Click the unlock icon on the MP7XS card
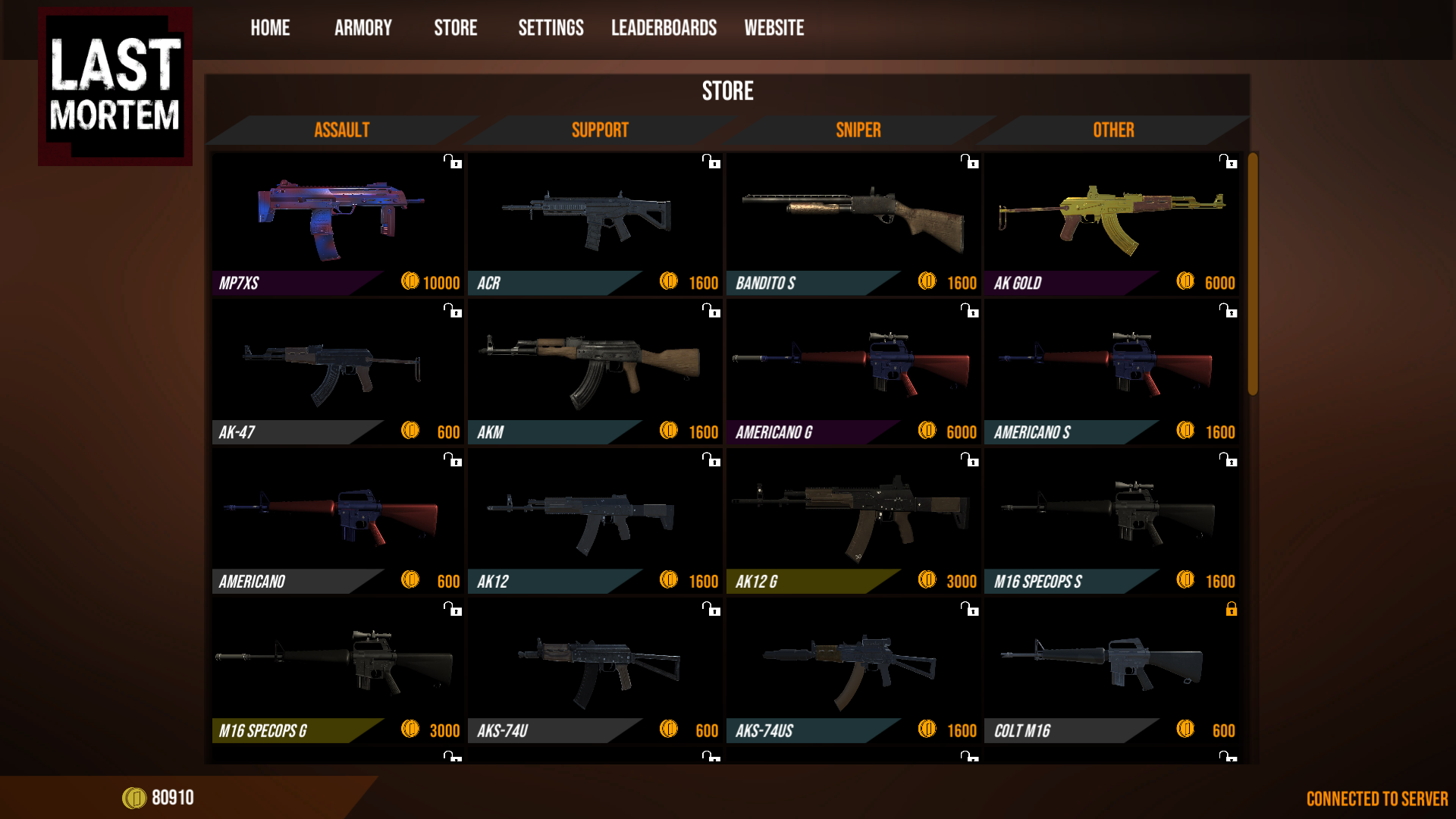The width and height of the screenshot is (1456, 819). coord(453,162)
